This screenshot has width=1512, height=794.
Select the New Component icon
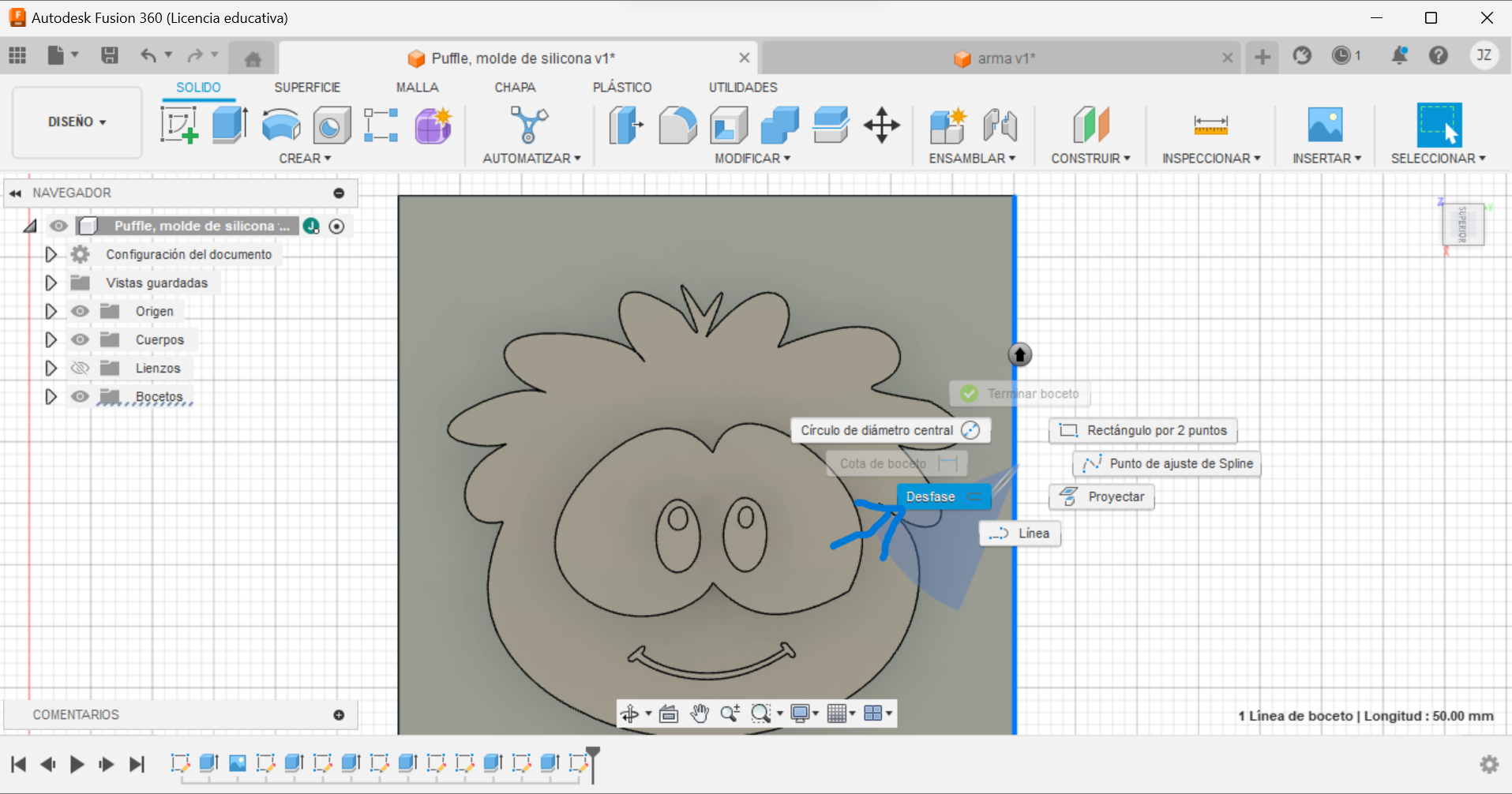coord(947,125)
